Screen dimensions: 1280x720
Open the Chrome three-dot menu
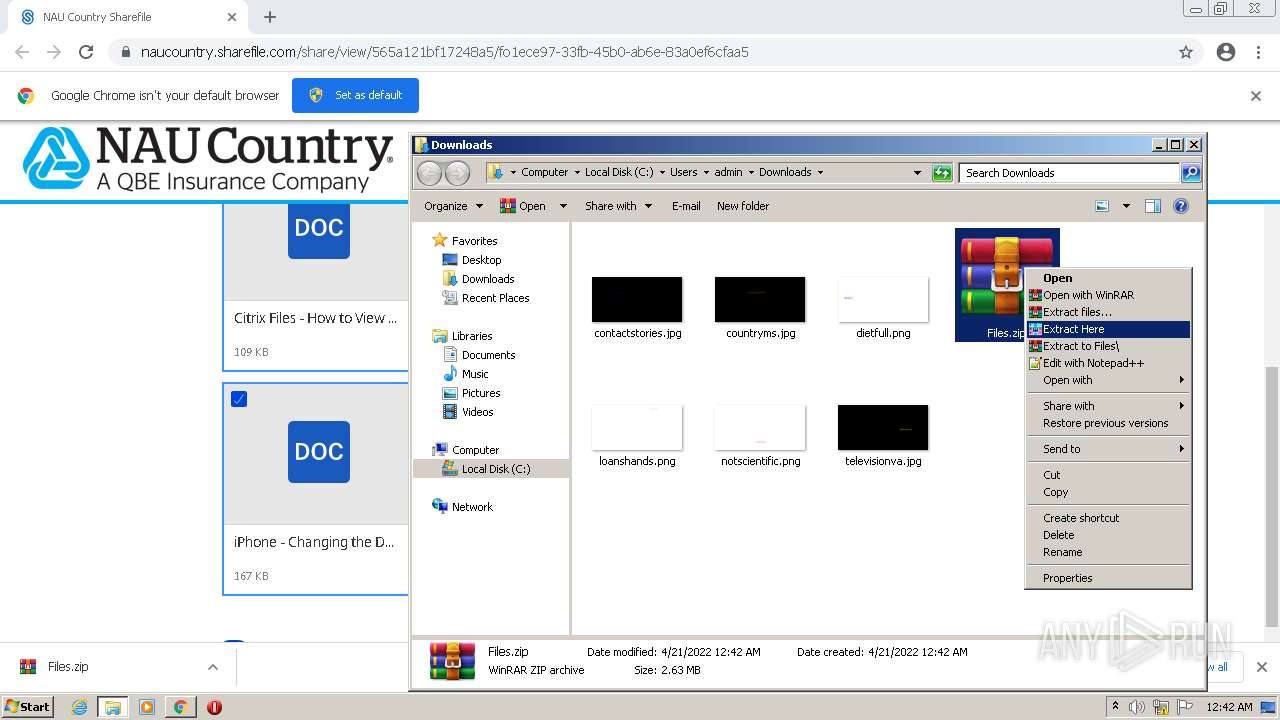click(x=1258, y=52)
